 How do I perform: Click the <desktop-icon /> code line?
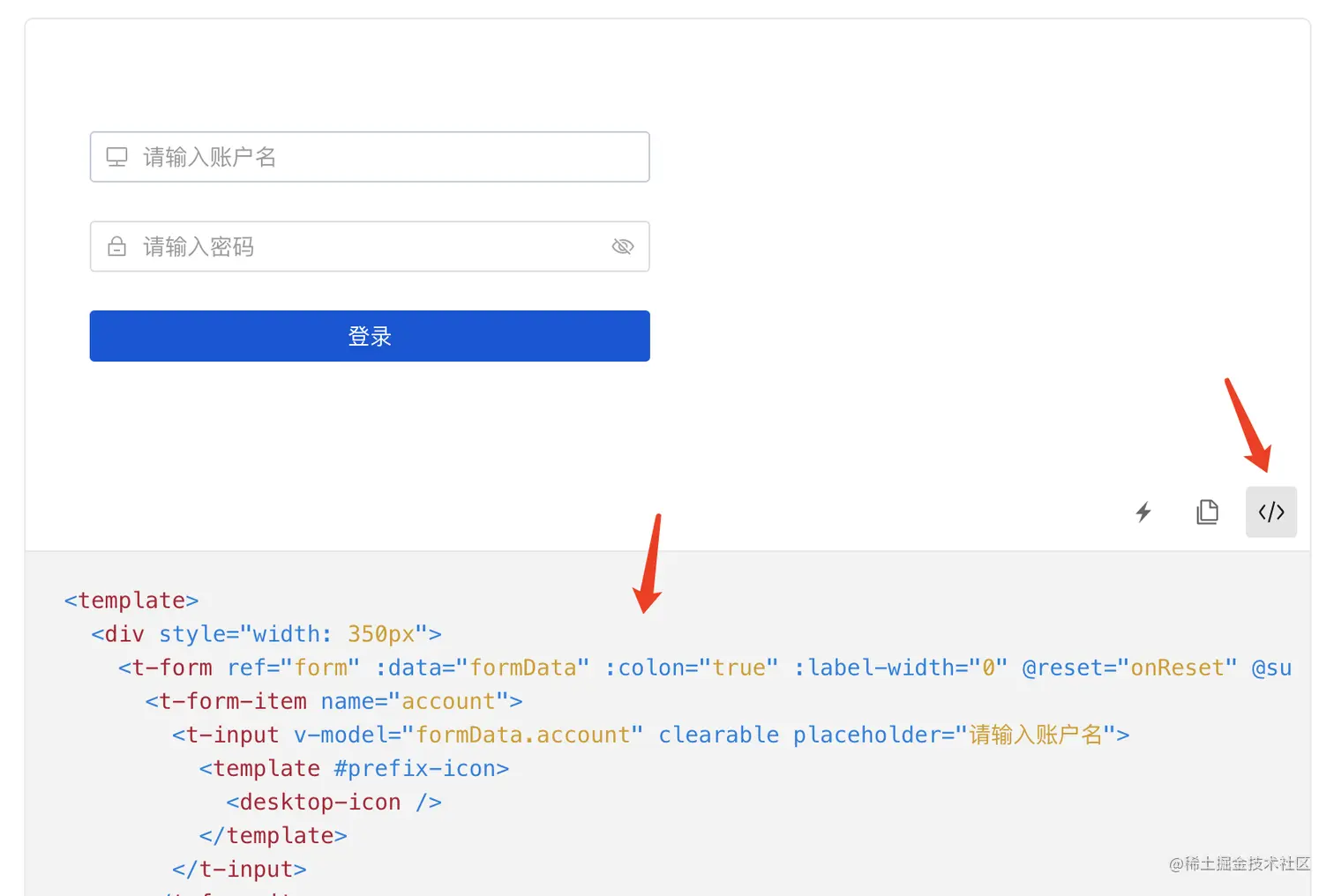[x=334, y=802]
